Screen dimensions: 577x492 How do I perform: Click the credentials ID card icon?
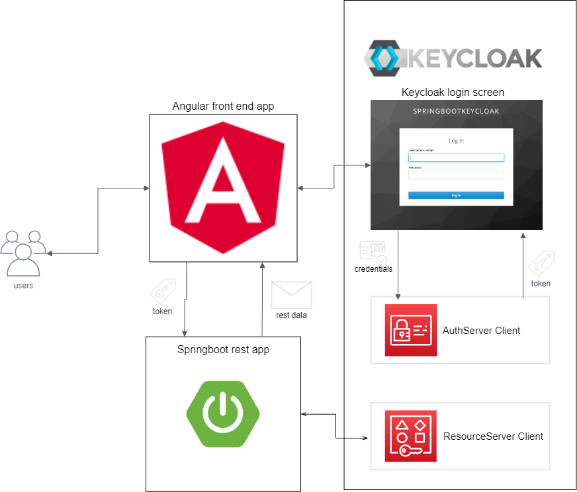373,252
